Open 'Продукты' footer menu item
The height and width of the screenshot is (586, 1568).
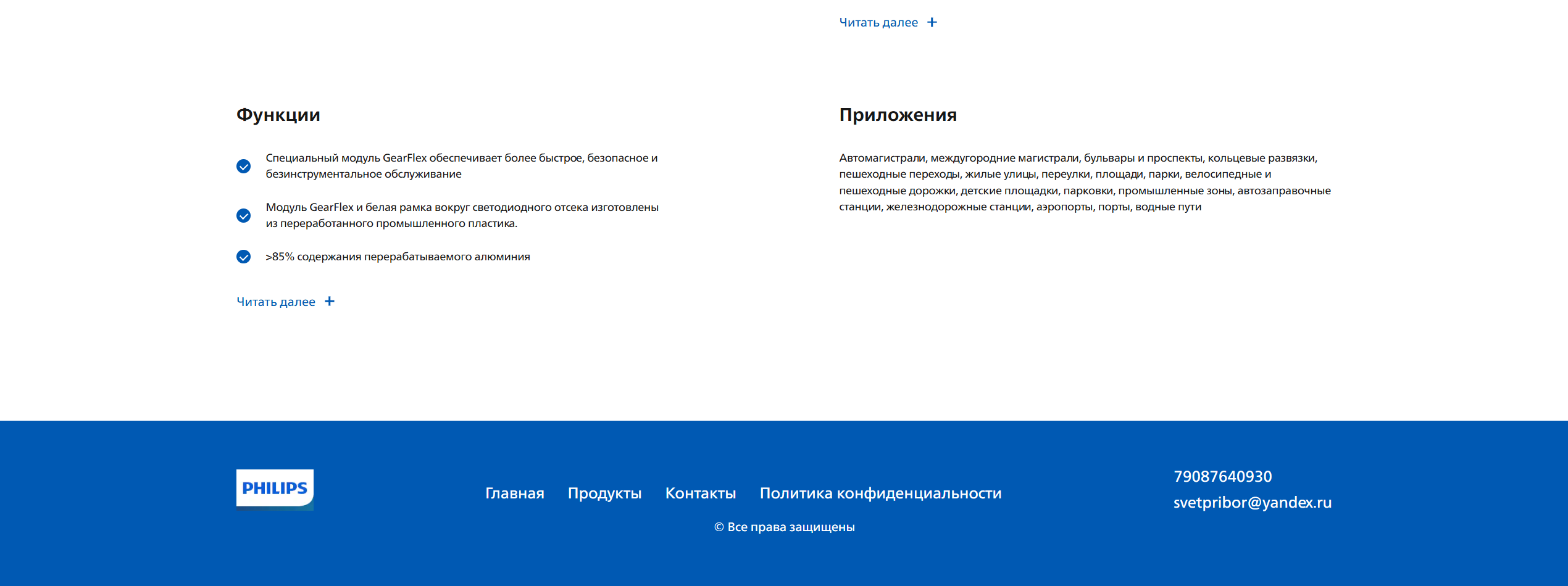605,493
